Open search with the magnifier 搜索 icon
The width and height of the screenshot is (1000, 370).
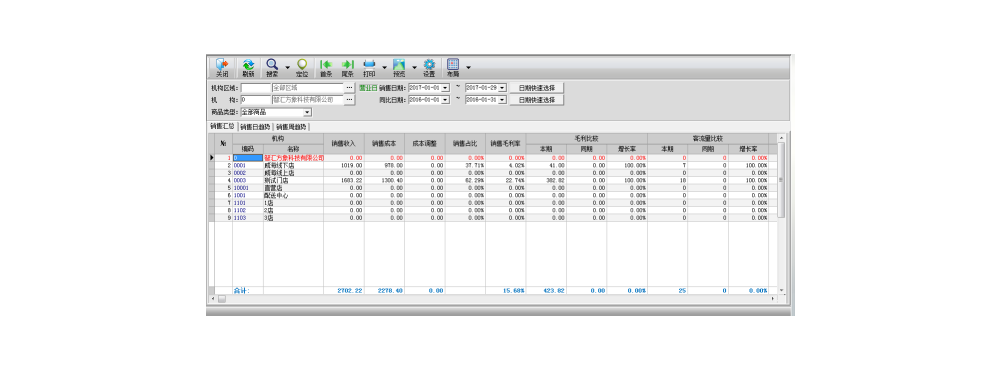click(272, 68)
